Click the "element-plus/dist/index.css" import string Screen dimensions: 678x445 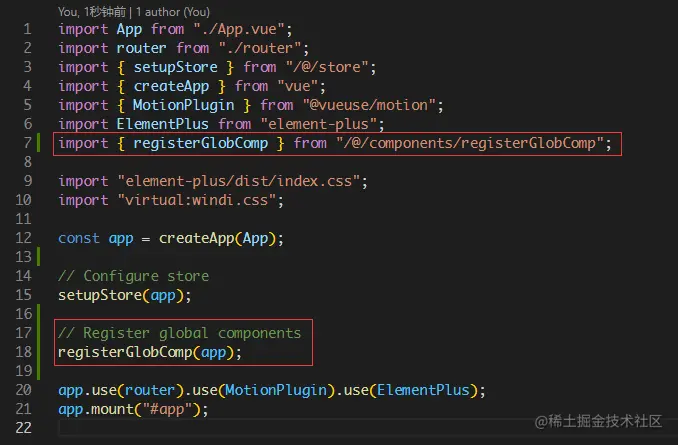pyautogui.click(x=239, y=181)
